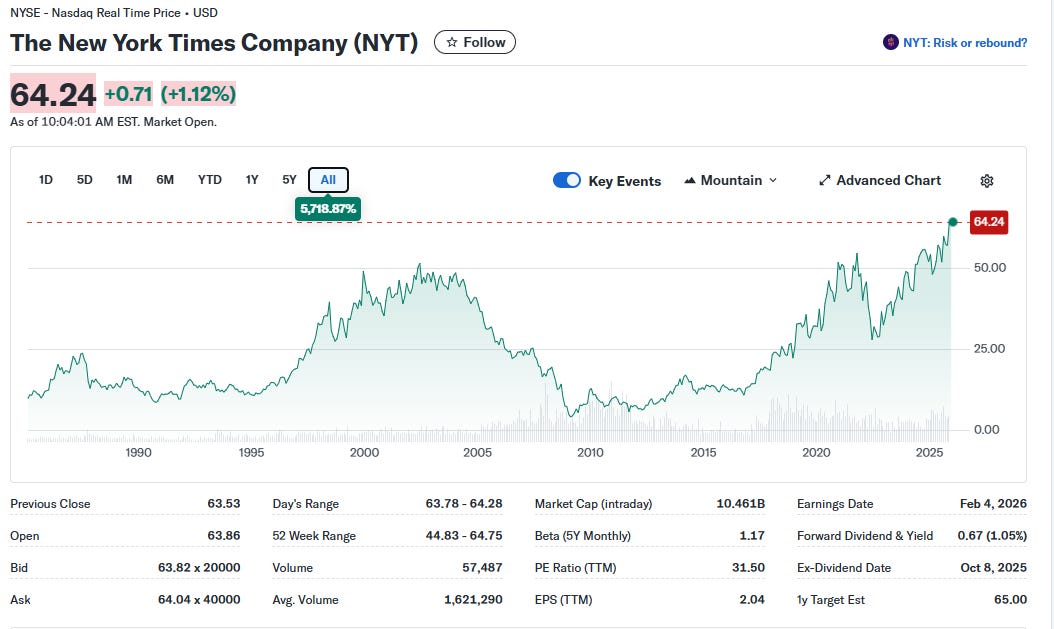Click the EPS (TTM) value 2.04
The image size is (1054, 629).
752,599
